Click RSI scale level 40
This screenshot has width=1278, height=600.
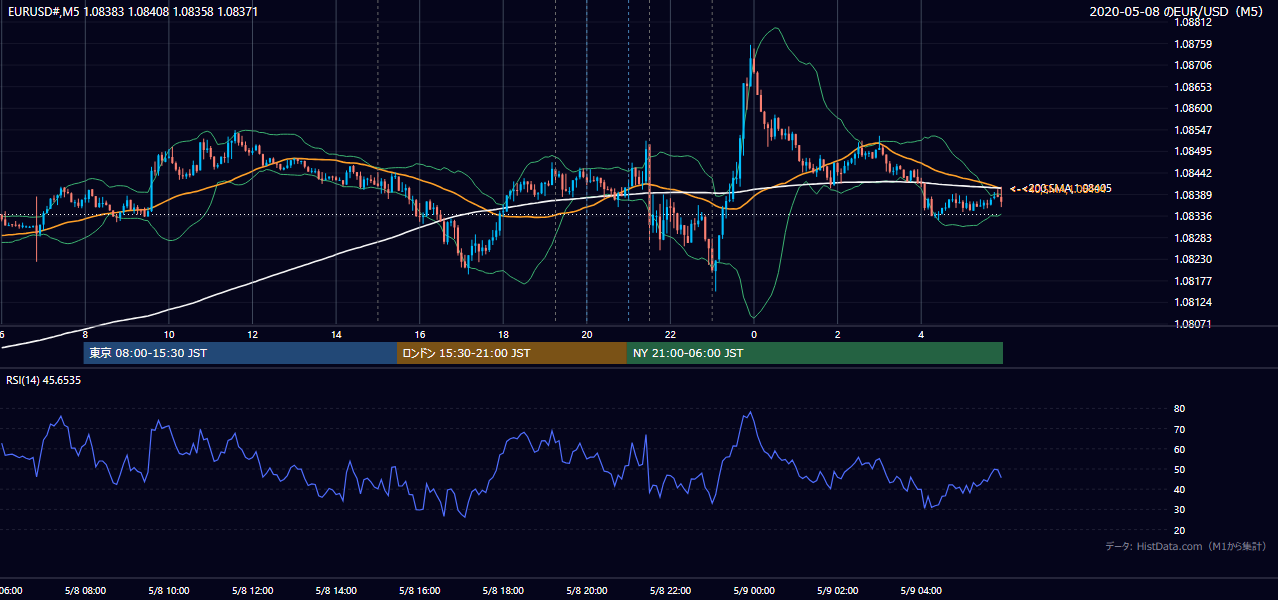(1179, 489)
